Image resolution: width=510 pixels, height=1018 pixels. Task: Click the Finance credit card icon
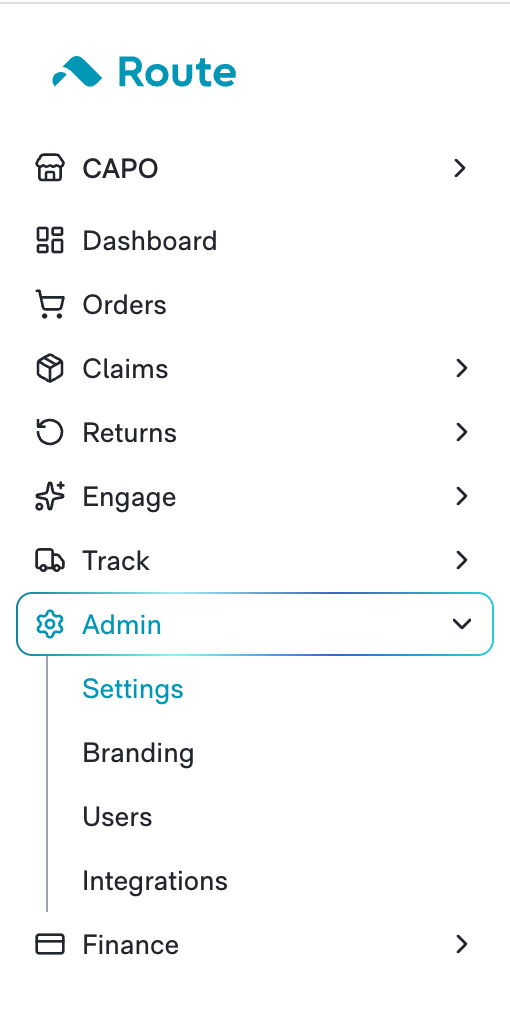(50, 945)
